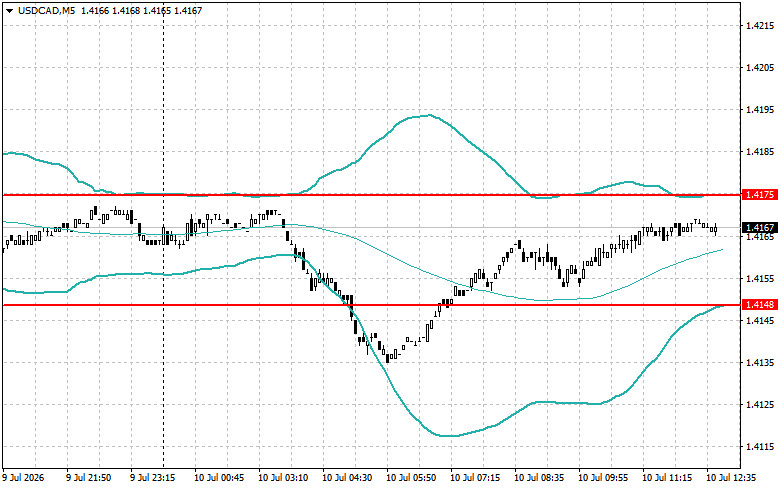
Task: Select the upper Bollinger band peak near 1.4195
Action: tap(427, 116)
